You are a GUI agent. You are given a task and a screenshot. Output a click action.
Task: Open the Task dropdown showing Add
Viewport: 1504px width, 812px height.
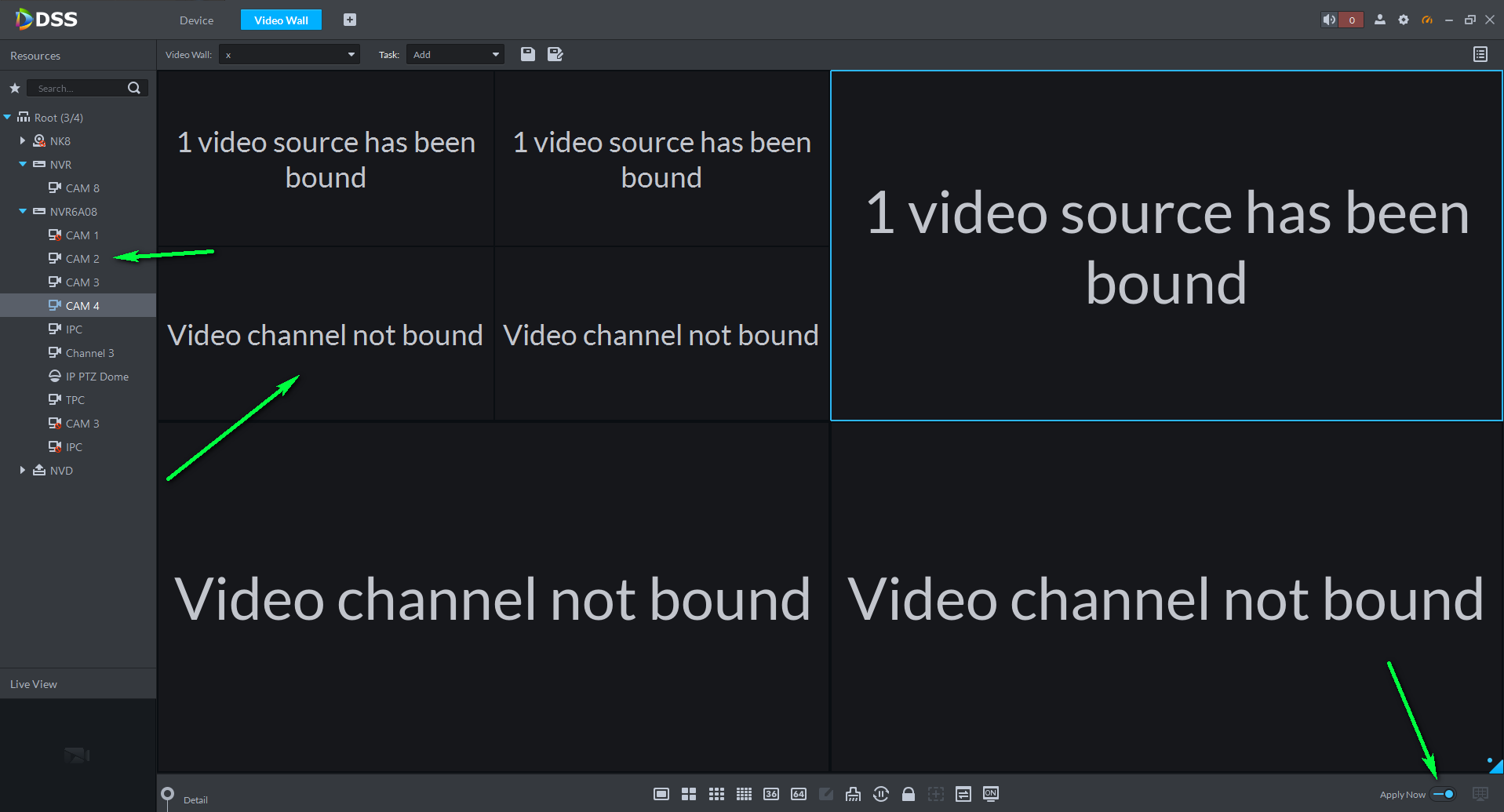[x=455, y=54]
